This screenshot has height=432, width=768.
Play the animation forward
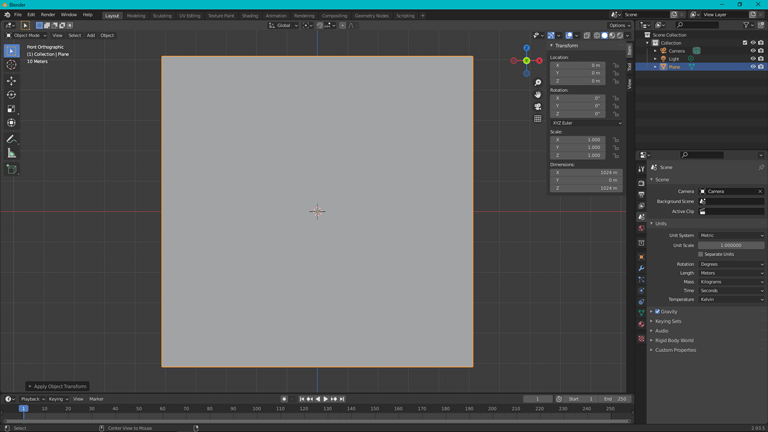point(326,399)
